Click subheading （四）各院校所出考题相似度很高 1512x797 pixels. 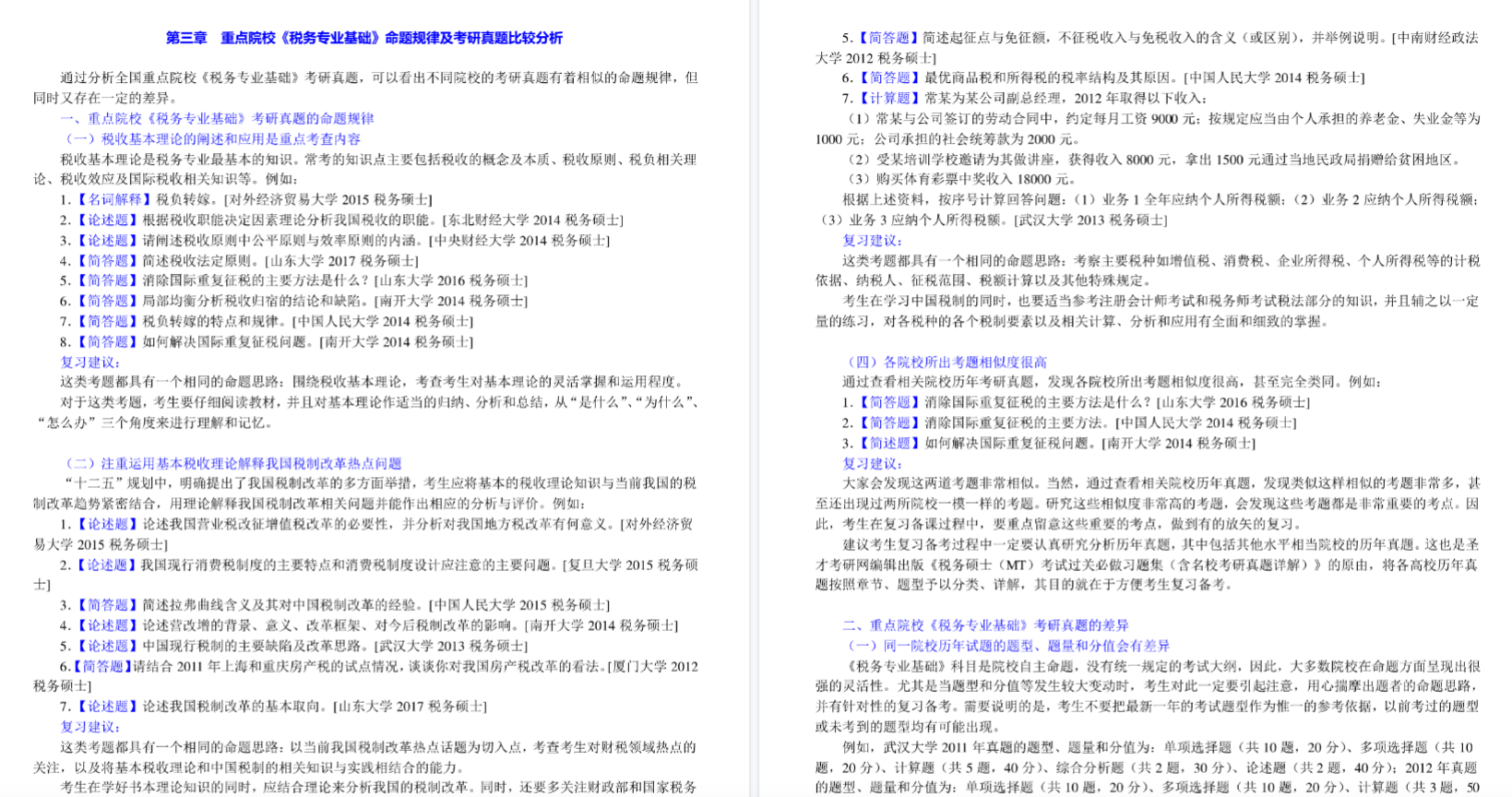click(x=946, y=362)
